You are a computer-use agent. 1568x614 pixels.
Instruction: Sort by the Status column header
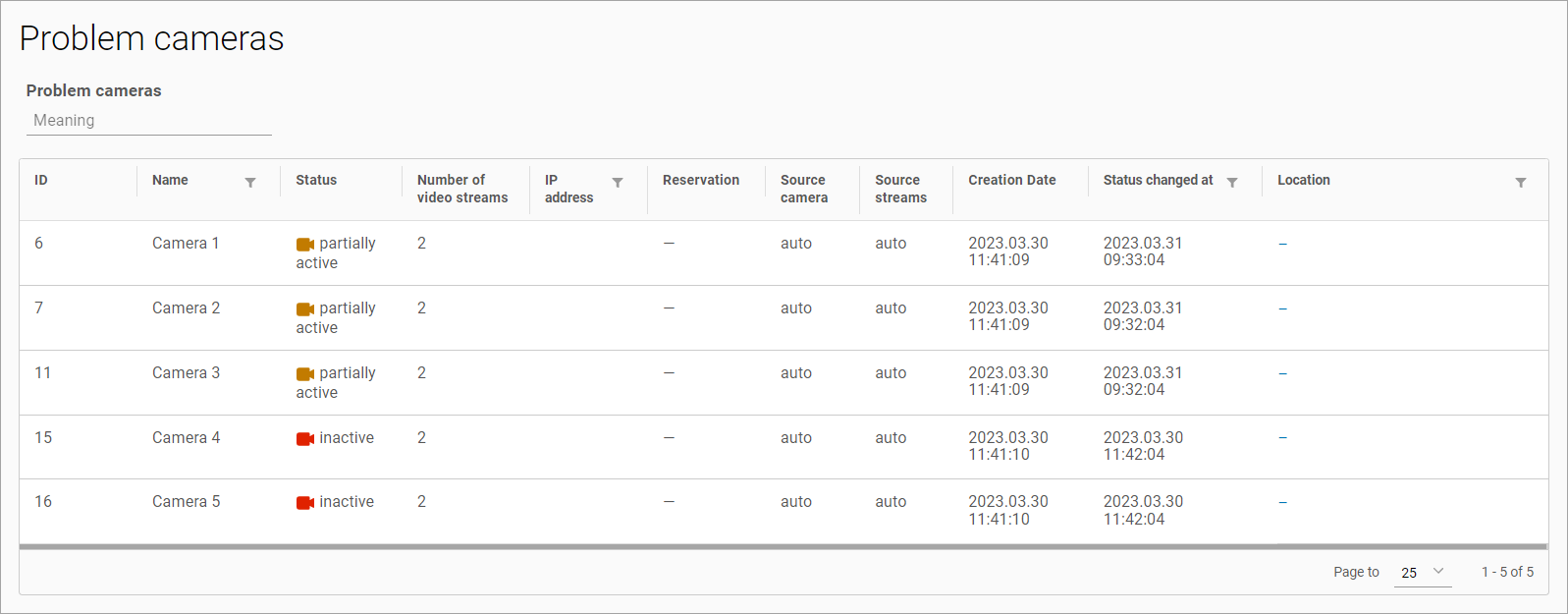coord(316,180)
